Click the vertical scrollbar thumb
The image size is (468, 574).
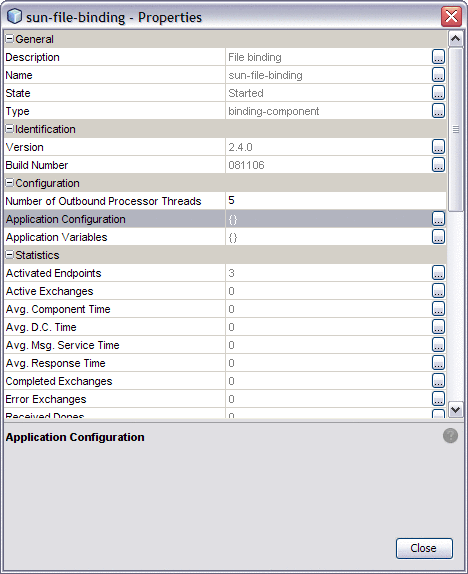pos(456,129)
